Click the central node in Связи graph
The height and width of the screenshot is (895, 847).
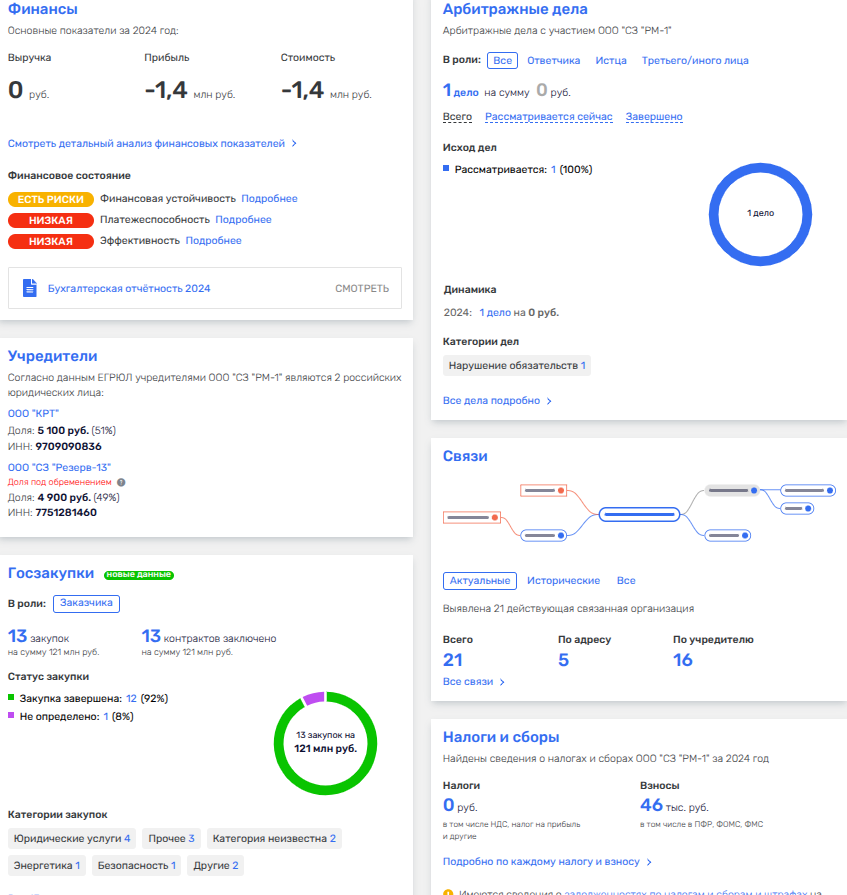tap(639, 514)
